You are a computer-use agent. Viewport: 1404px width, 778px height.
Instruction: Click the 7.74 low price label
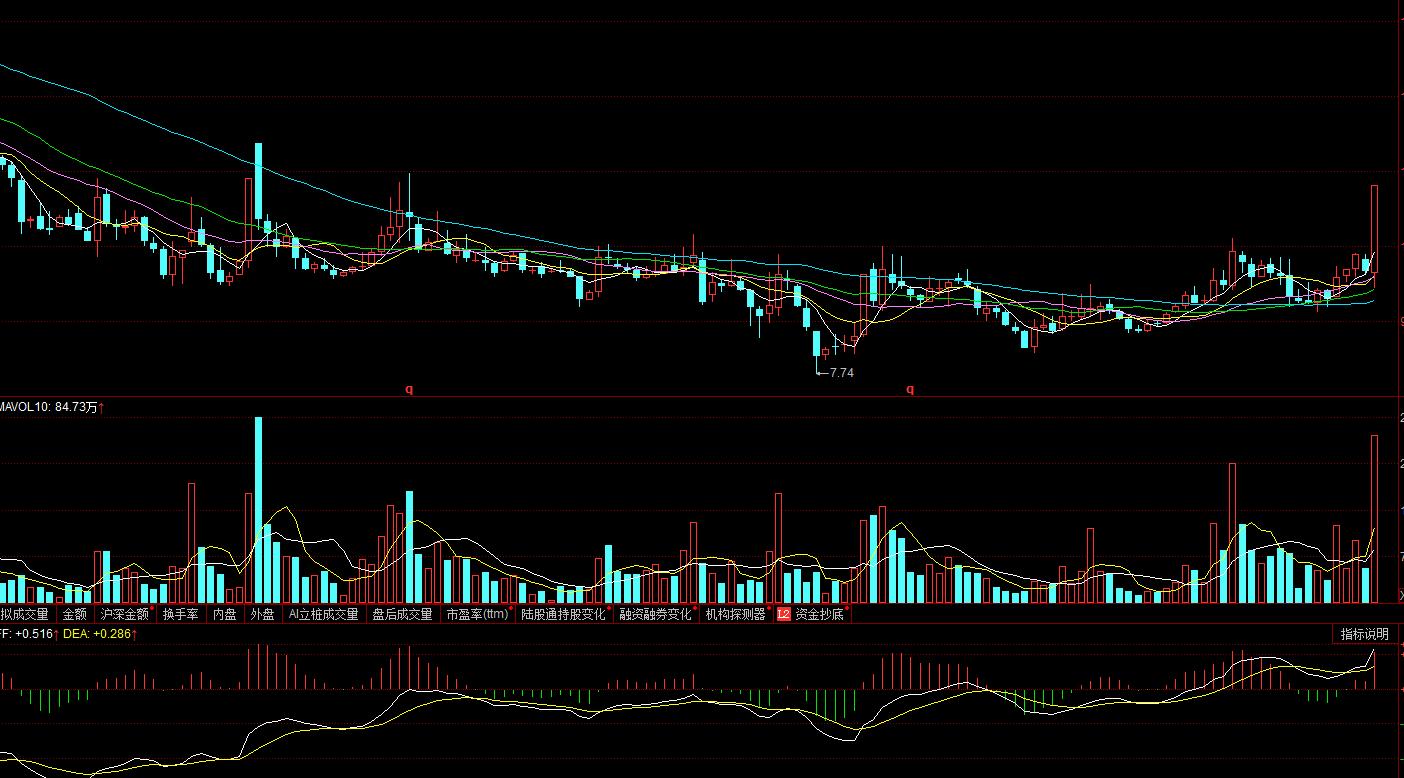tap(842, 372)
